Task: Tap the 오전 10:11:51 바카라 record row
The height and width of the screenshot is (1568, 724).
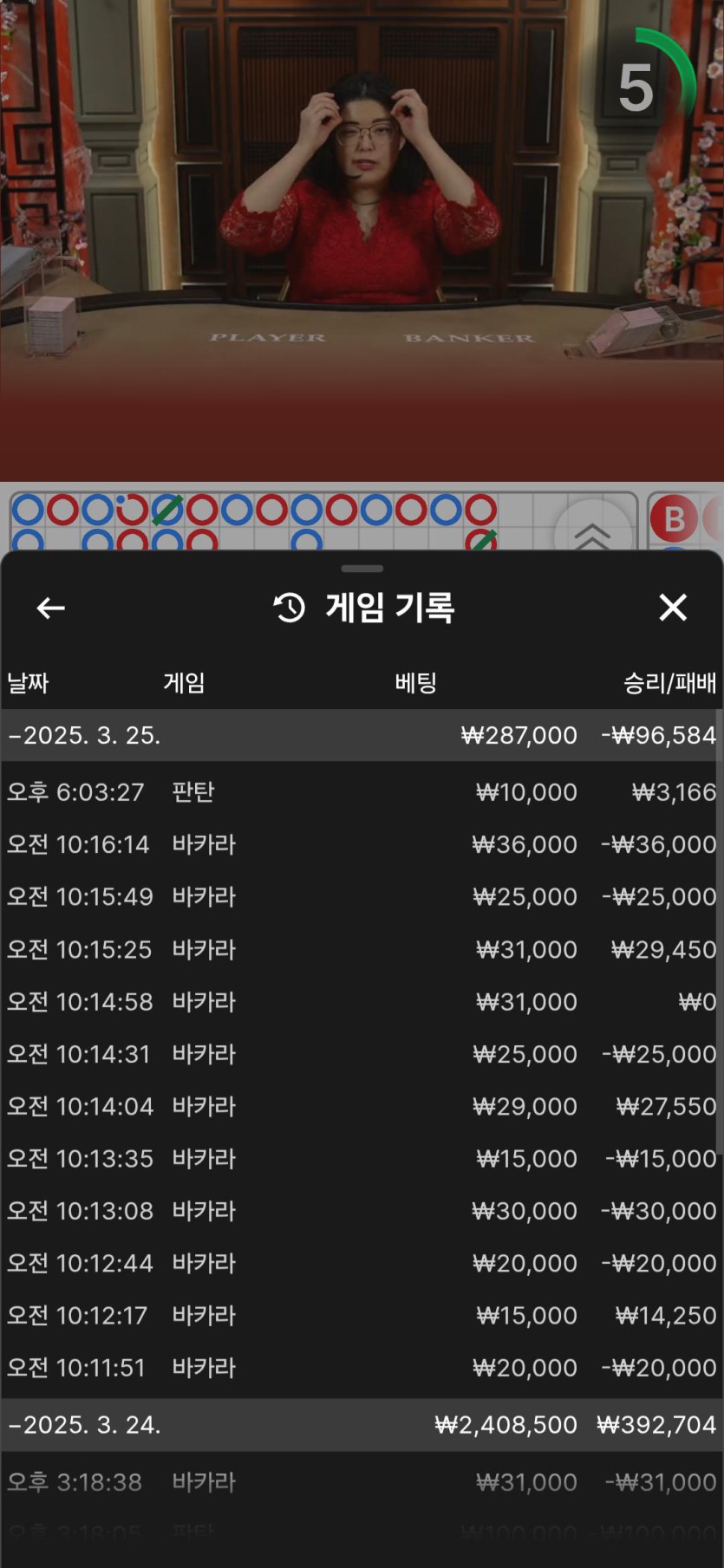Action: 362,1368
